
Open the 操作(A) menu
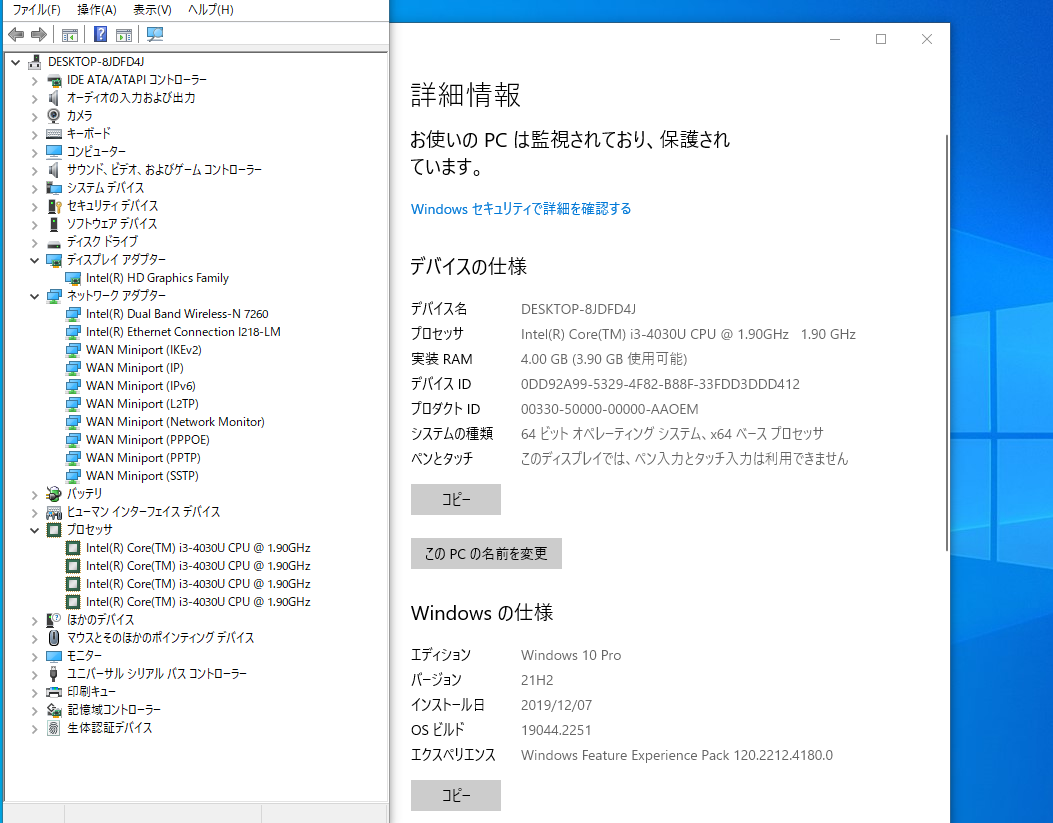(97, 9)
